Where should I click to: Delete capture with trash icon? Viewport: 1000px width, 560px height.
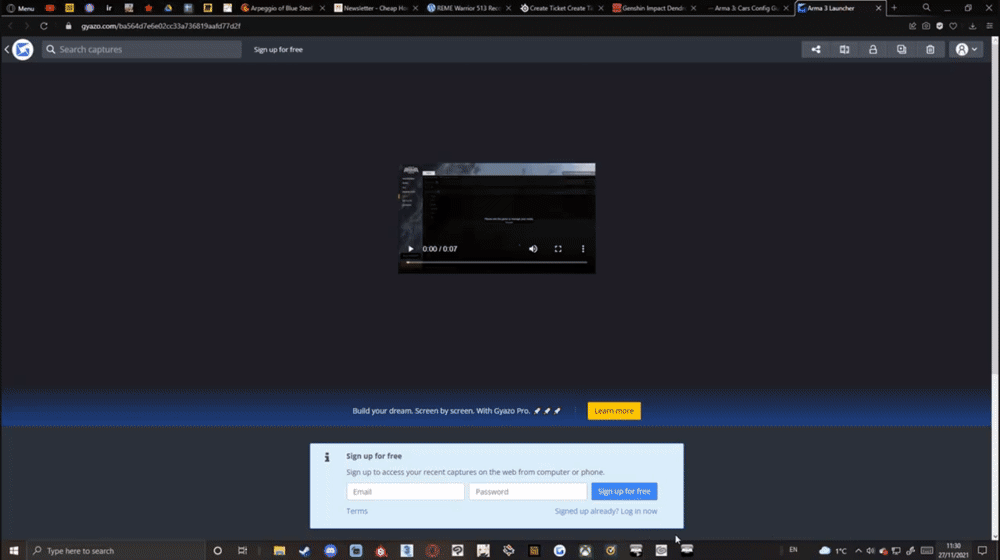[x=930, y=49]
